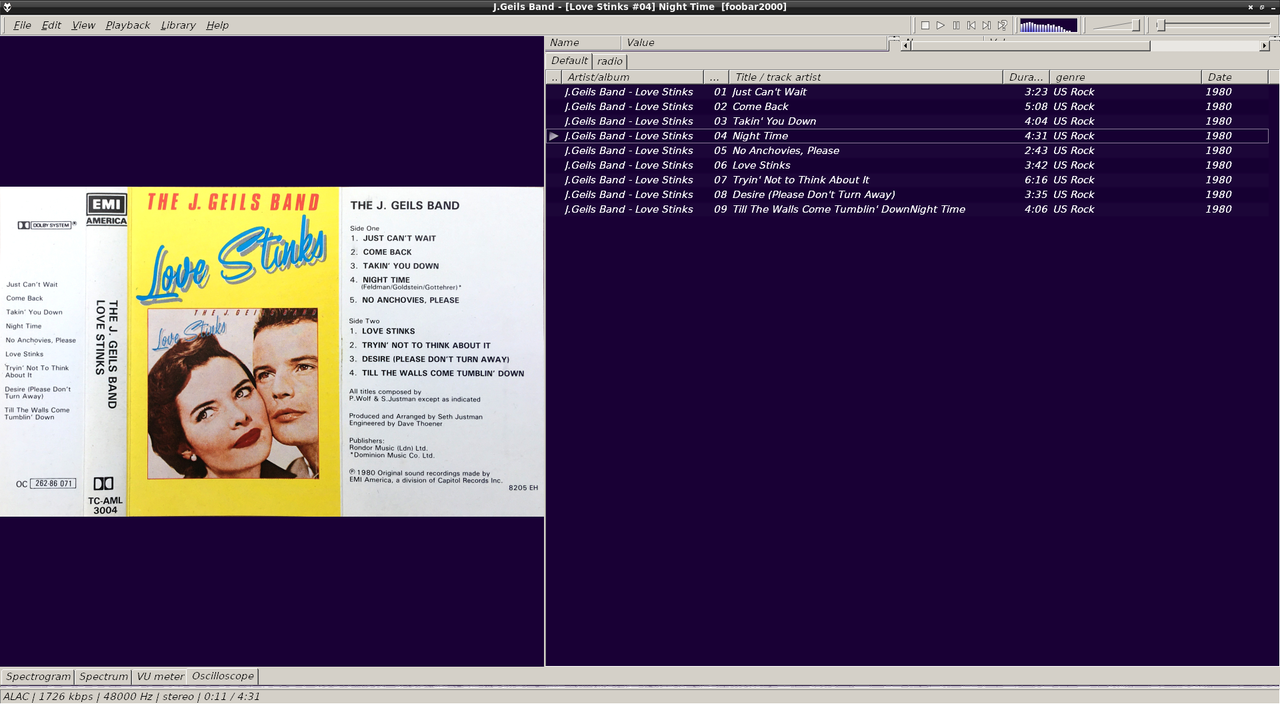Select track 02 Come Back

tap(907, 106)
